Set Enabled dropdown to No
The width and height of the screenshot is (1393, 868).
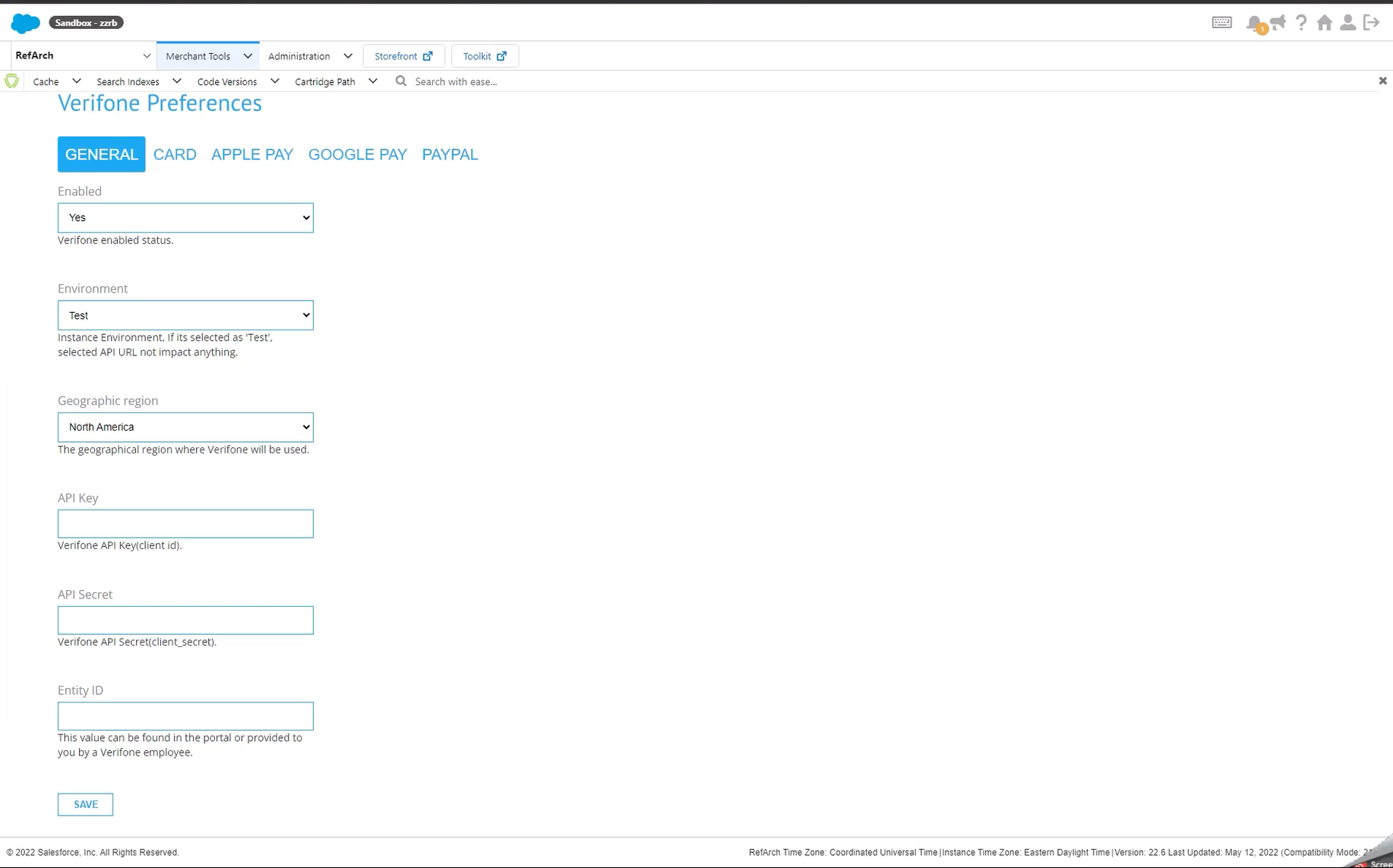click(x=185, y=217)
